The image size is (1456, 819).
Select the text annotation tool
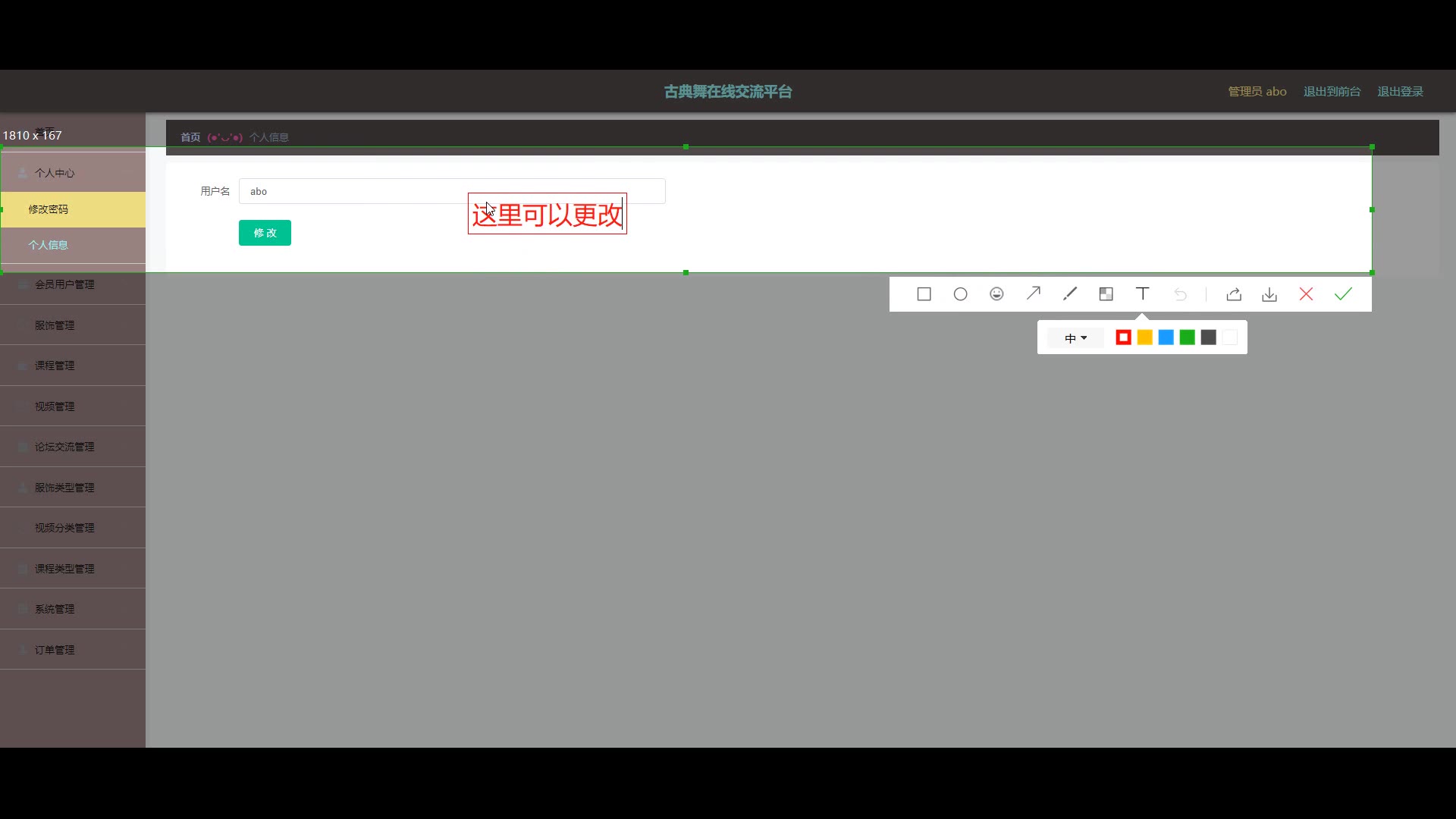[1142, 294]
